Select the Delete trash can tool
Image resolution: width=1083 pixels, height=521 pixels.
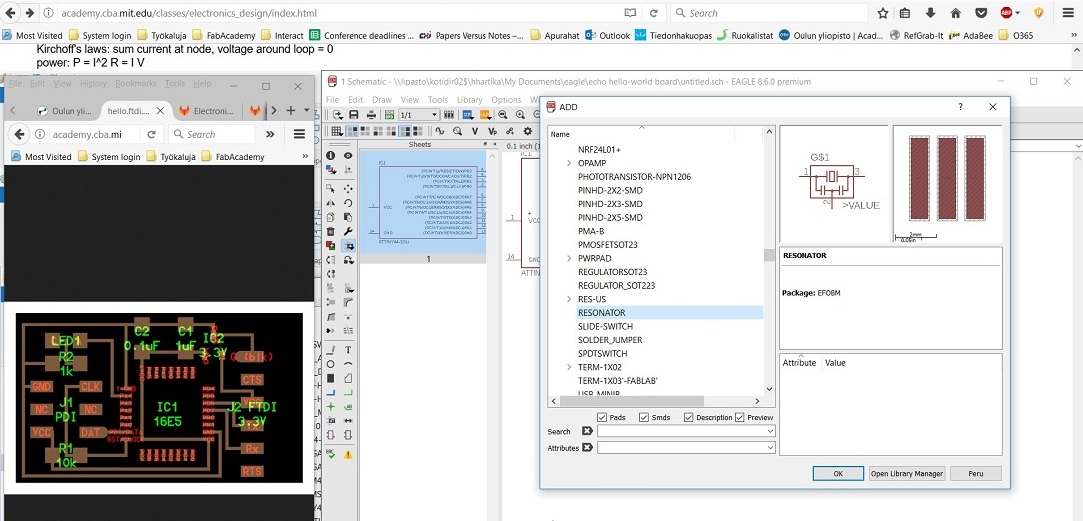[x=331, y=231]
